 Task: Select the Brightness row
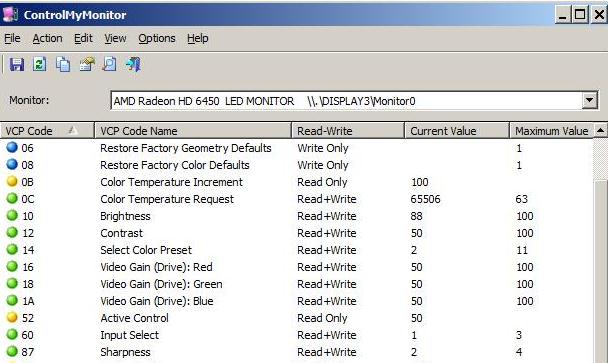click(x=297, y=216)
